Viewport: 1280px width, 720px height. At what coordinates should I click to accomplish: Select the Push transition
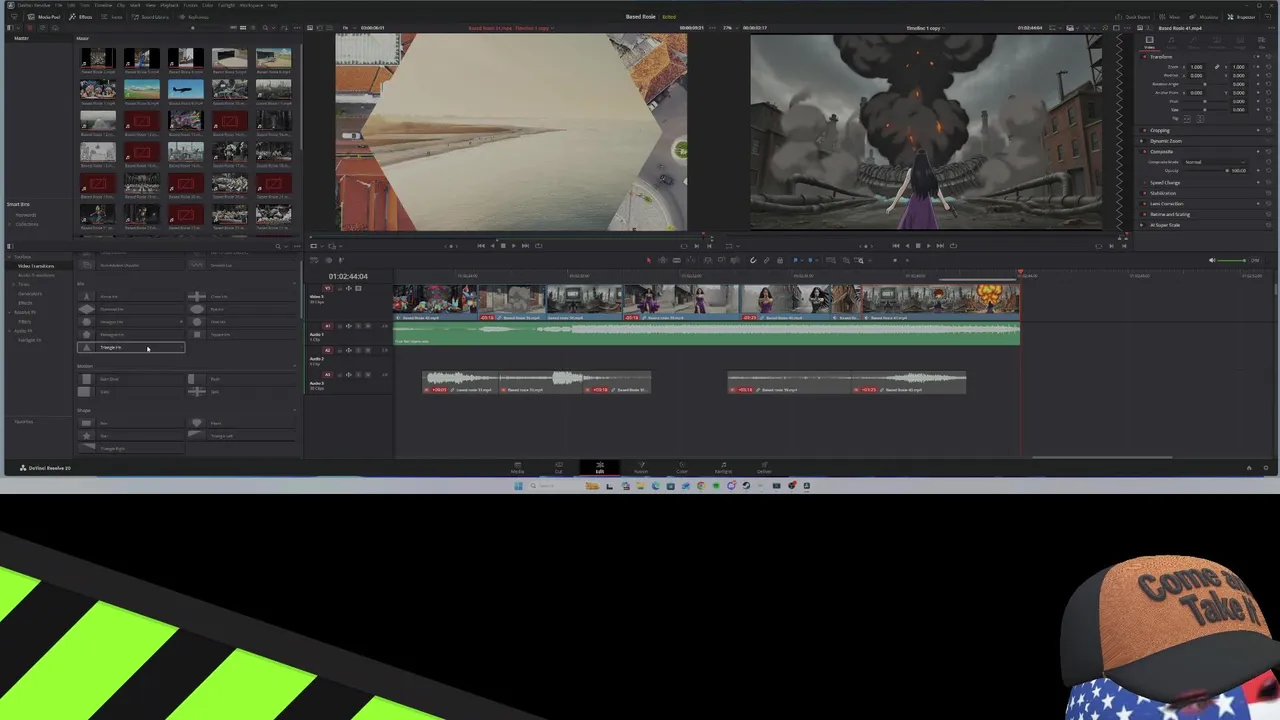(242, 379)
